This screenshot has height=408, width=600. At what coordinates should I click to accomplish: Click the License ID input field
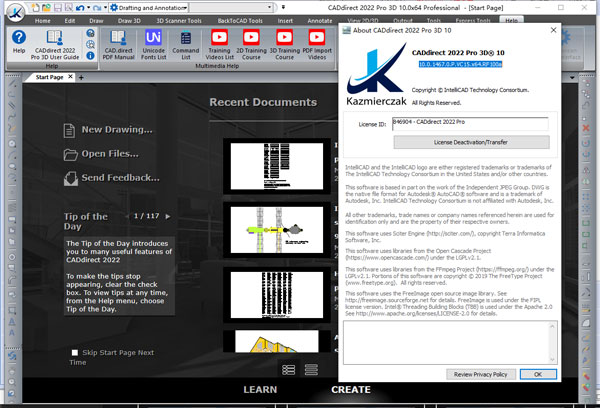468,125
